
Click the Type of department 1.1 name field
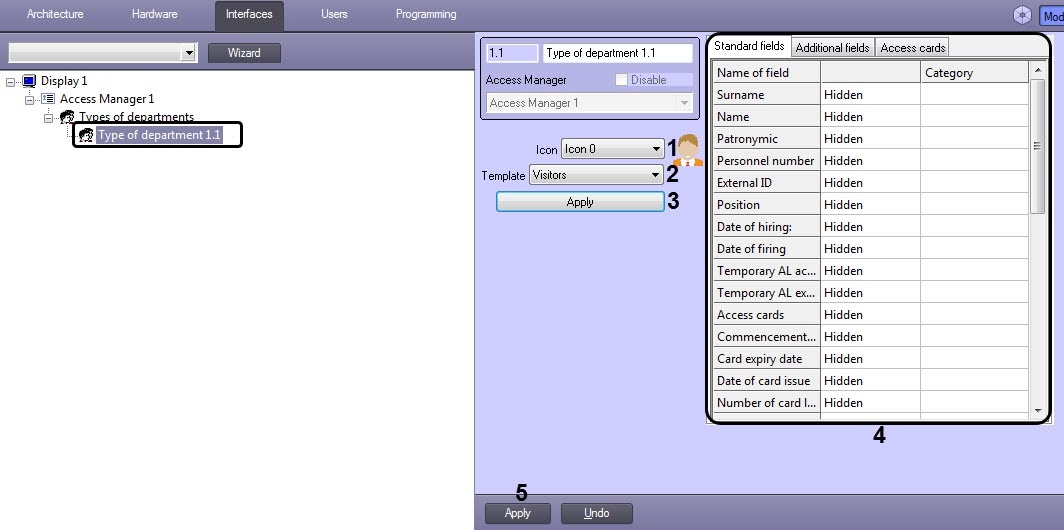(x=618, y=53)
